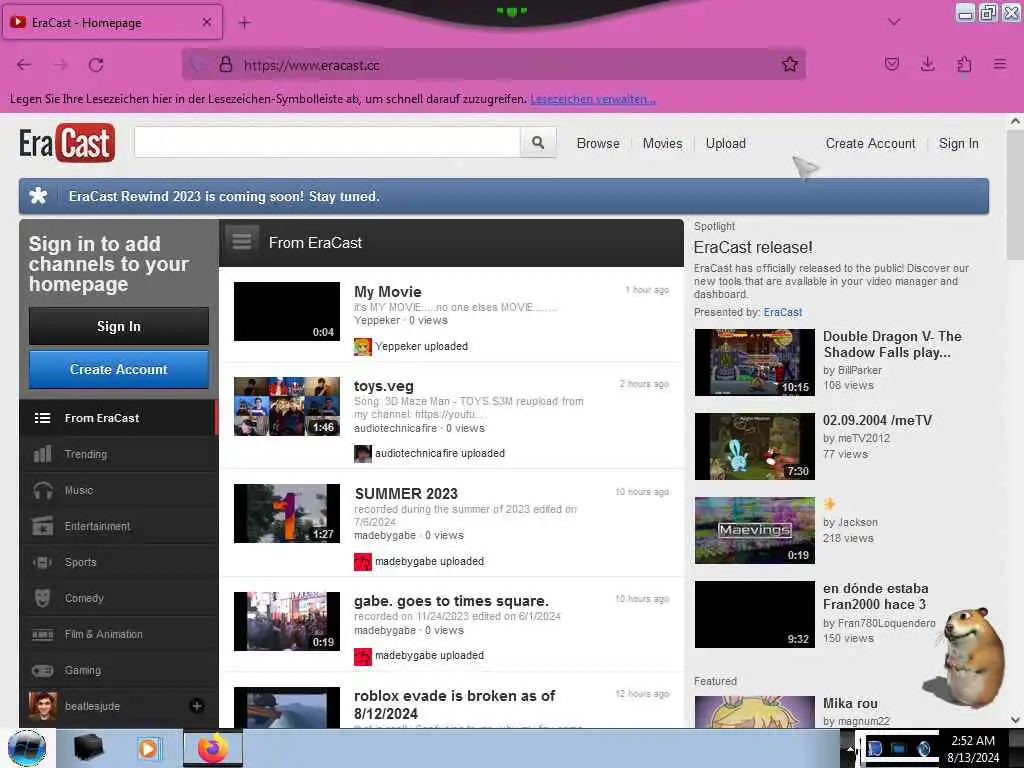Screen dimensions: 1024x768
Task: Open the media player taskbar icon
Action: point(149,748)
